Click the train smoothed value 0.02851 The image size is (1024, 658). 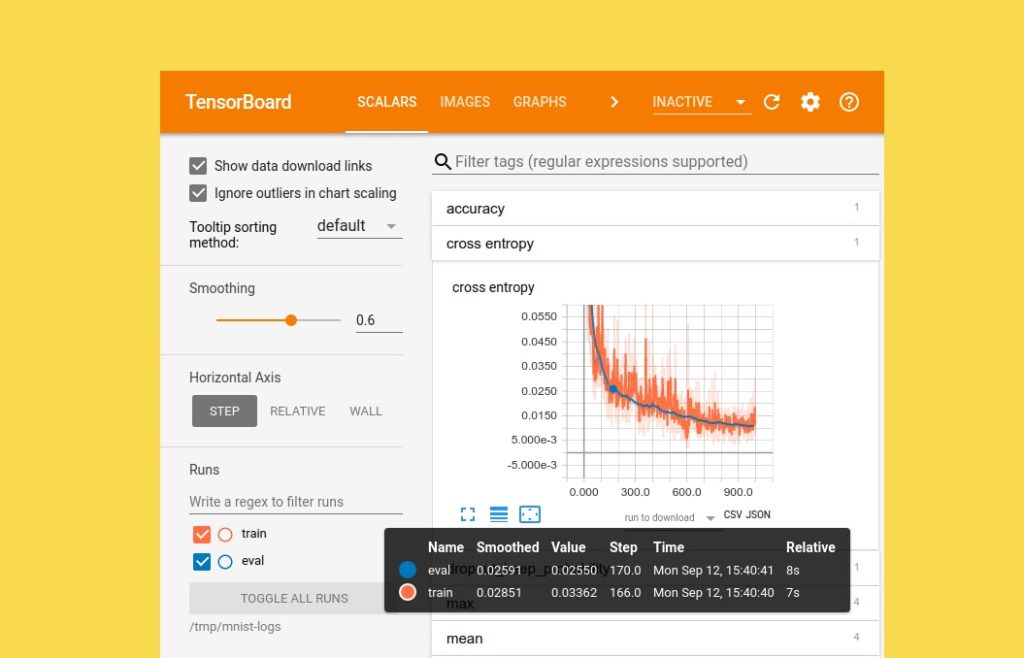coord(499,593)
